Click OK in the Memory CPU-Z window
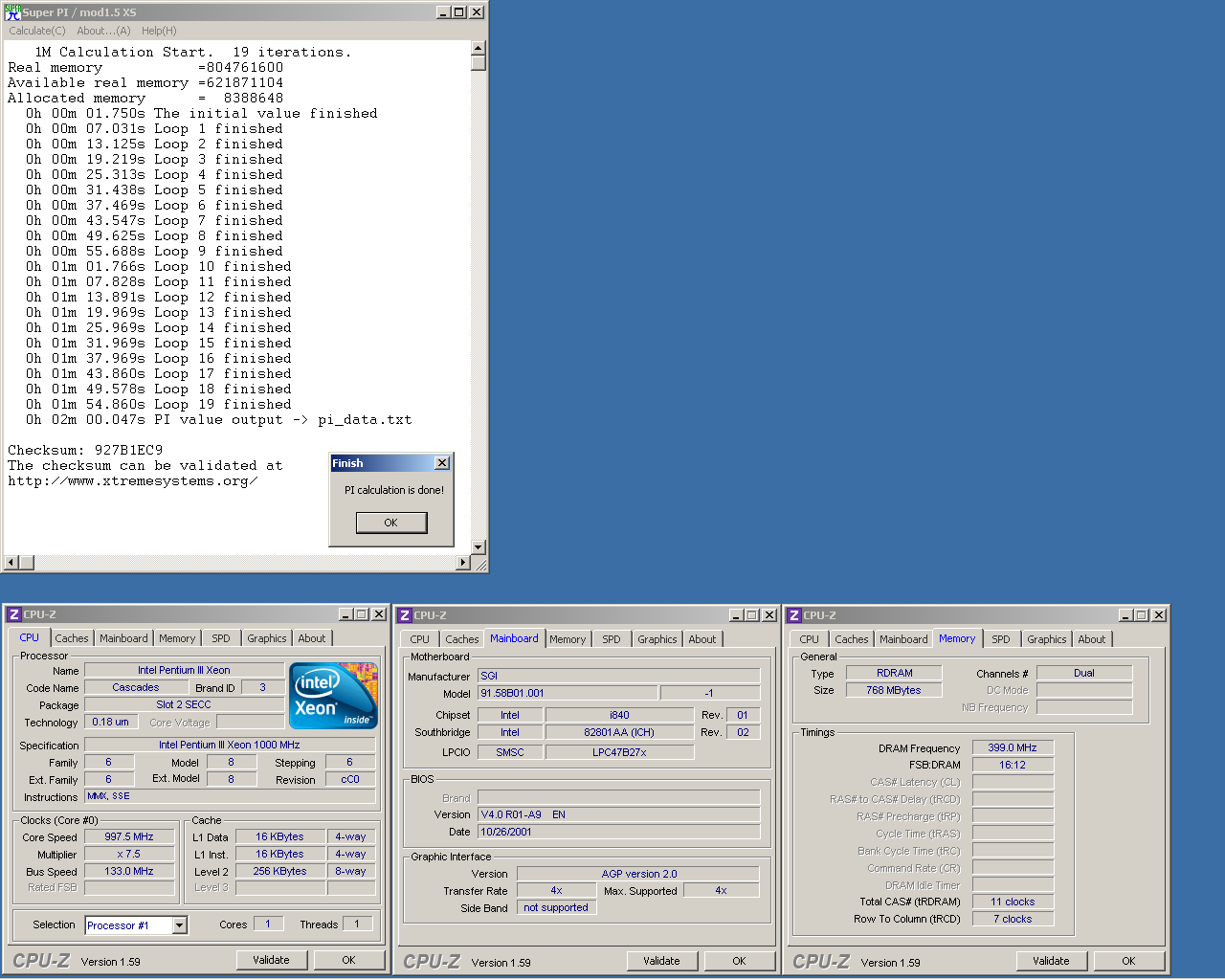 tap(1129, 961)
